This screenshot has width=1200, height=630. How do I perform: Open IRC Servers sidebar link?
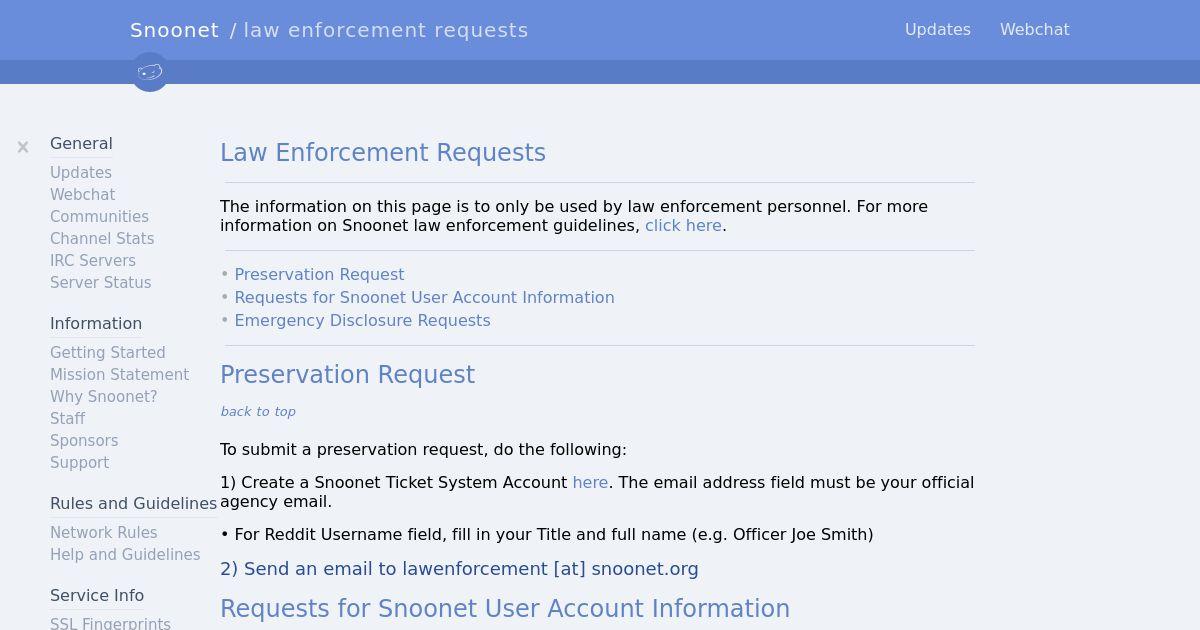pos(93,261)
